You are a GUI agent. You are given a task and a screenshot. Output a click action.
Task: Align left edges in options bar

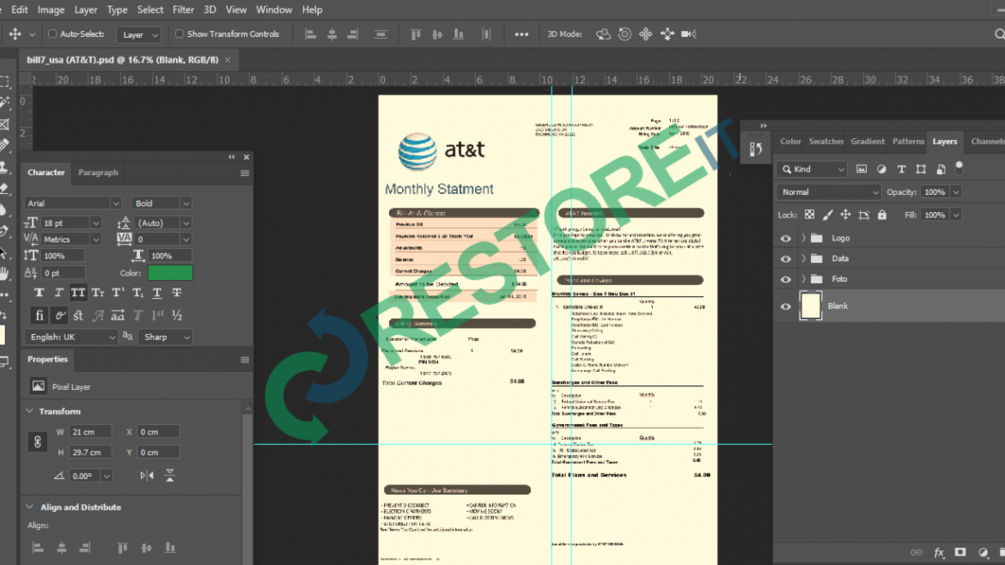311,34
